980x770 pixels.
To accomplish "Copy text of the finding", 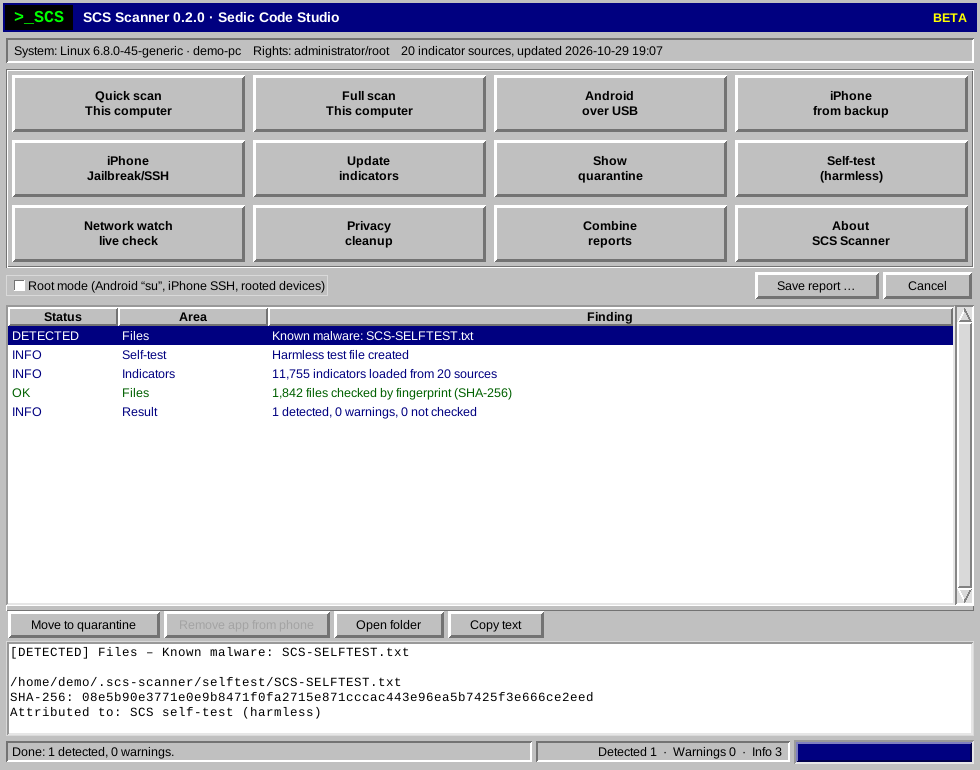I will coord(496,625).
